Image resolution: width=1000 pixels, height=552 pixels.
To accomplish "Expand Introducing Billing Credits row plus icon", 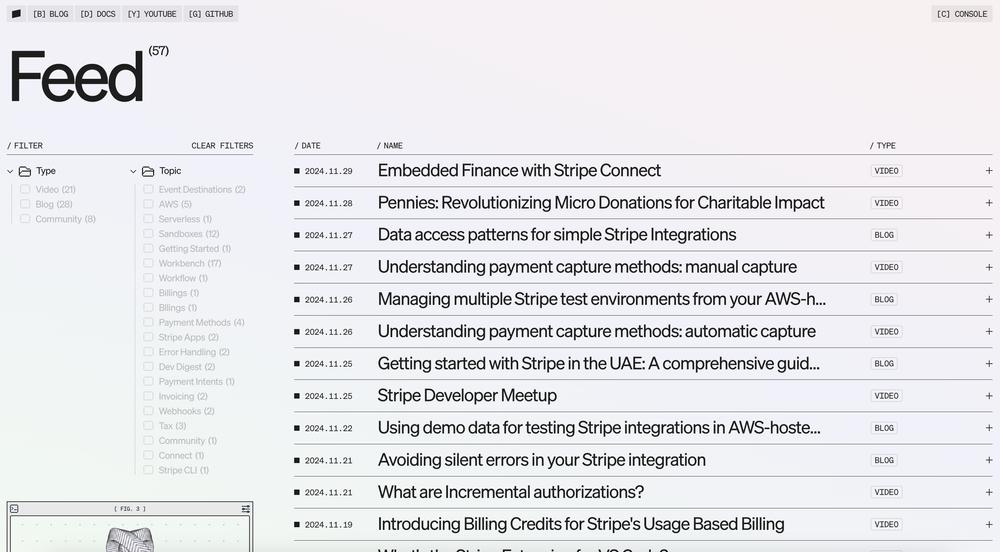I will (x=989, y=524).
